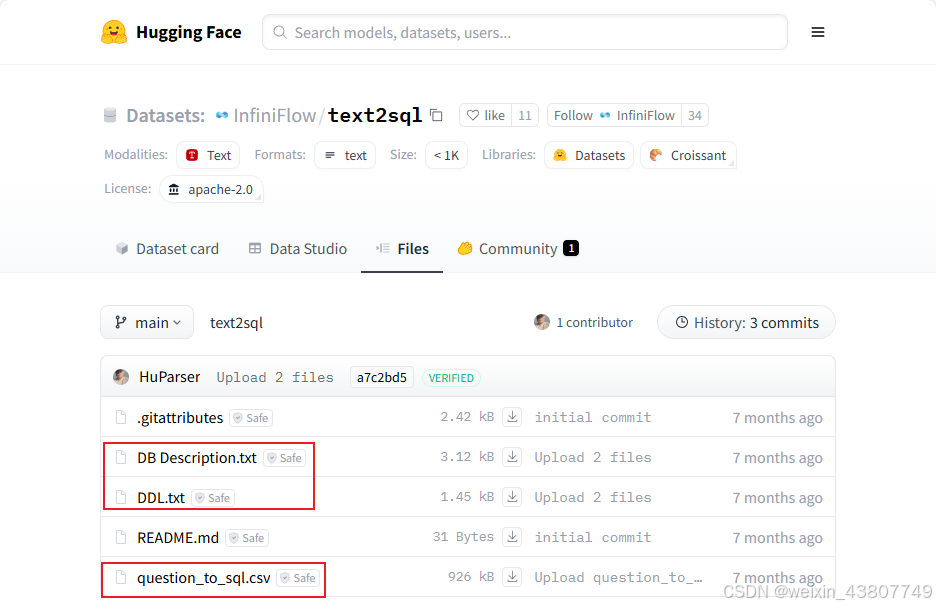Screen dimensions: 936x607
Task: Switch to Dataset card tab
Action: tap(167, 249)
